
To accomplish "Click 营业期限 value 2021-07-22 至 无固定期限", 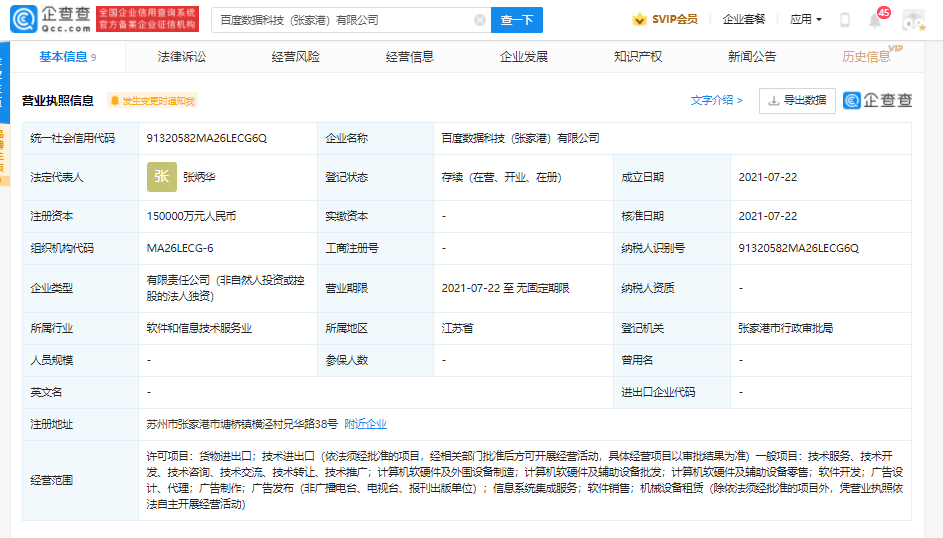I will (x=505, y=288).
